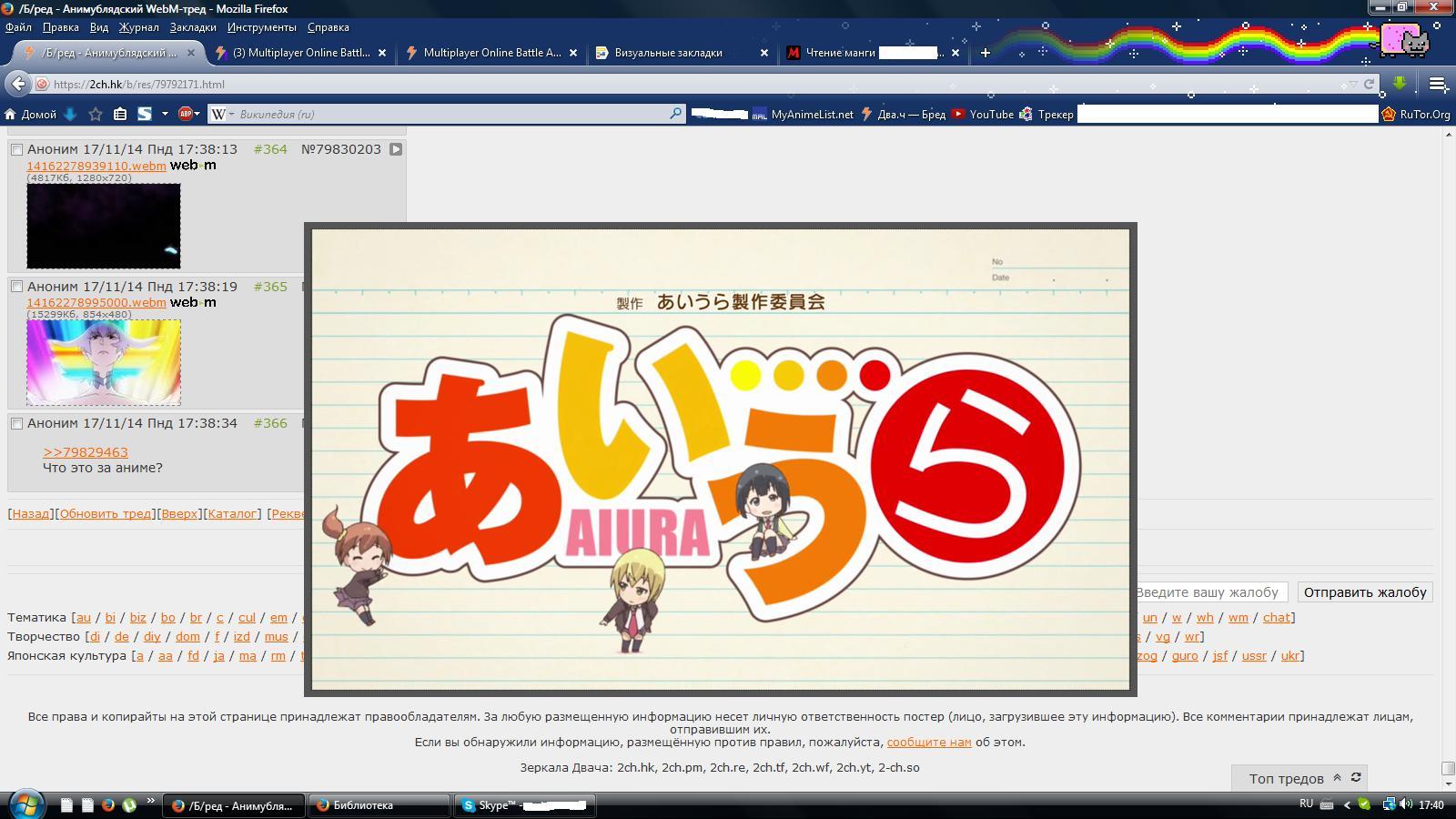The height and width of the screenshot is (819, 1456).
Task: Click the vertical scrollbar down arrow
Action: (x=1448, y=783)
